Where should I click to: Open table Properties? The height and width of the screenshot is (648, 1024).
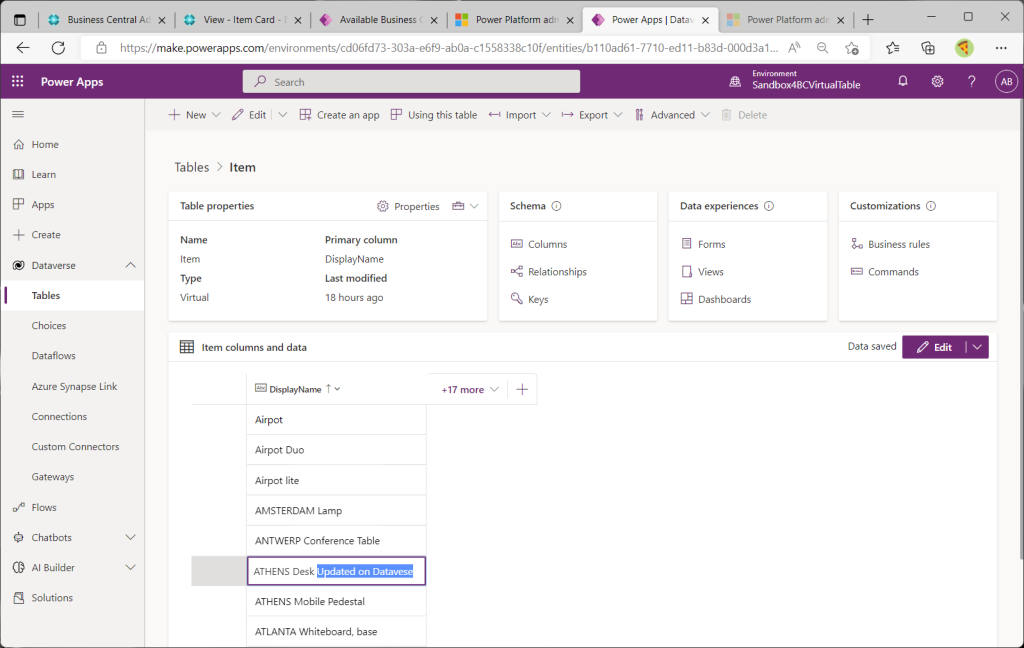[408, 206]
